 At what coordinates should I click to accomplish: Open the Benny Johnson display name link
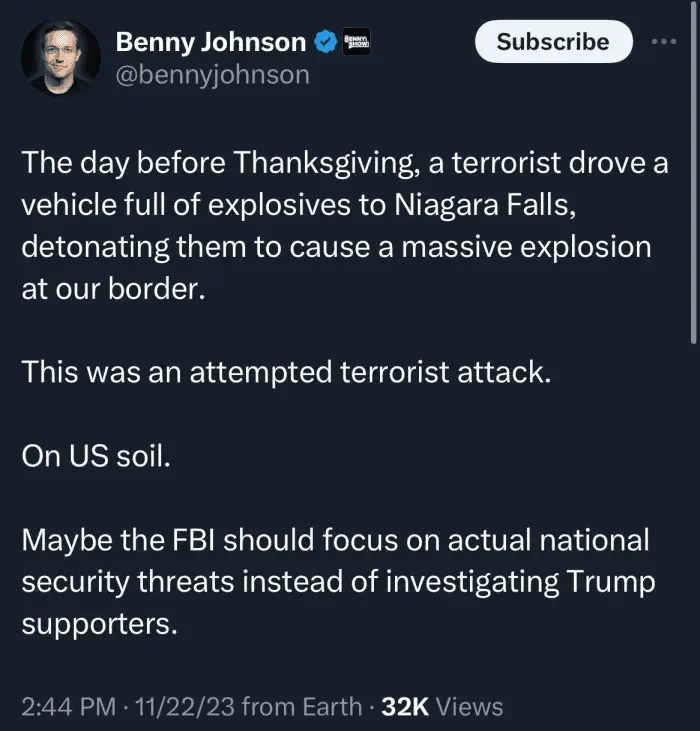coord(211,42)
